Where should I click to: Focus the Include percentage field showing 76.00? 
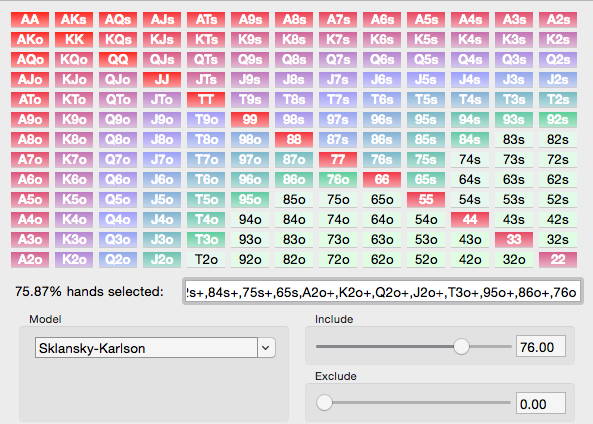tap(541, 346)
